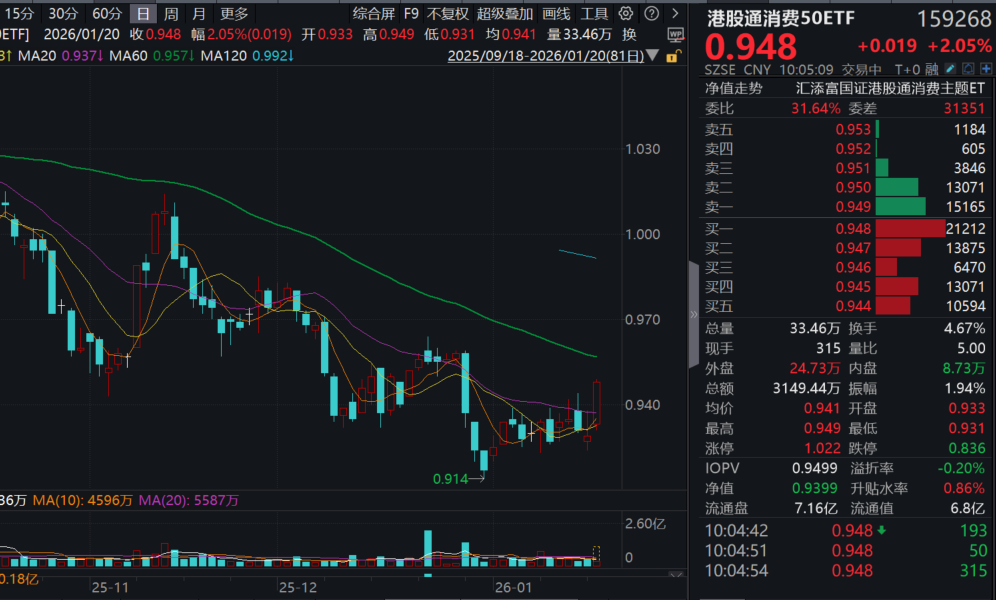The height and width of the screenshot is (600, 996).
Task: Open the 更多 period options dropdown
Action: 235,14
